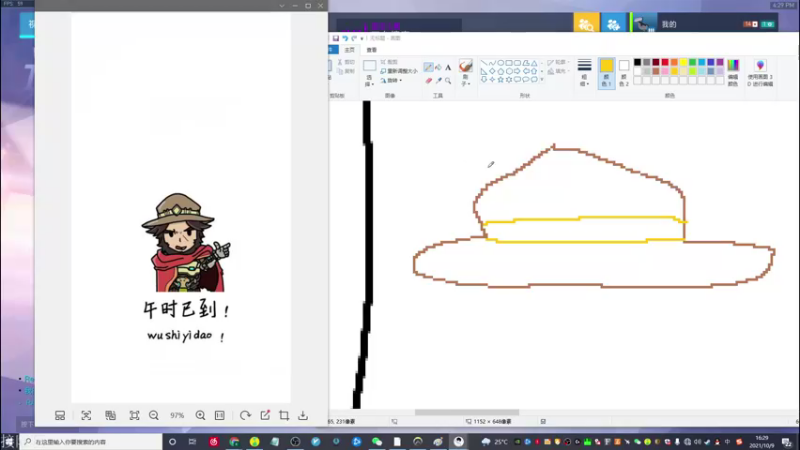Click the shape Fill option
Viewport: 800px width, 450px height.
558,71
